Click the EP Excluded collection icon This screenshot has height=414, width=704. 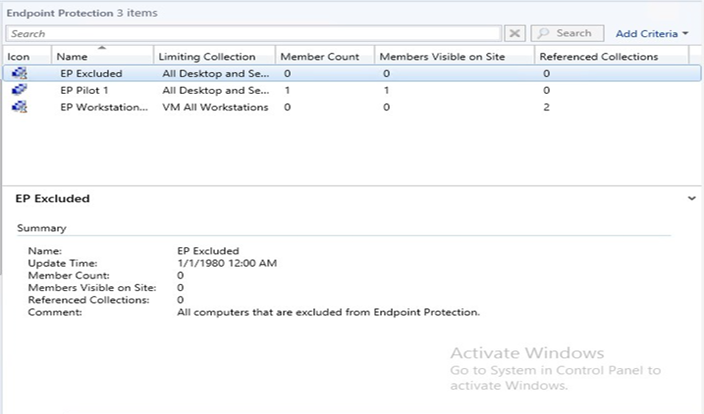pyautogui.click(x=21, y=74)
